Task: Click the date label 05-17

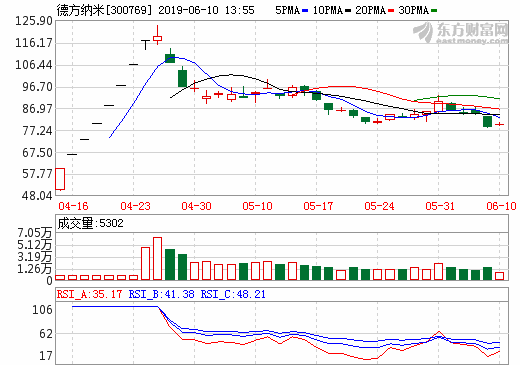Action: click(318, 206)
